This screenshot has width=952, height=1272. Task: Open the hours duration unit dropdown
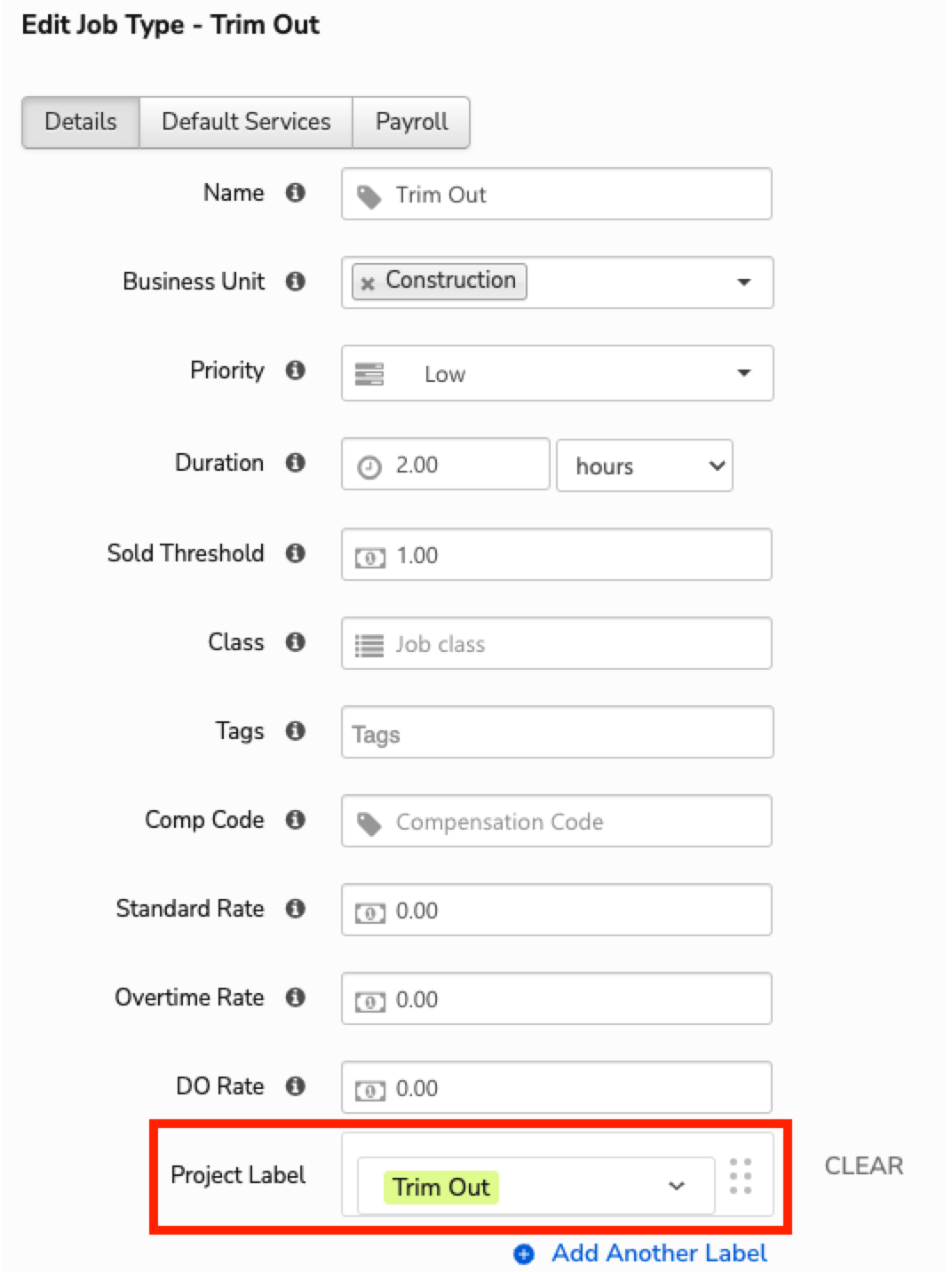pos(644,465)
